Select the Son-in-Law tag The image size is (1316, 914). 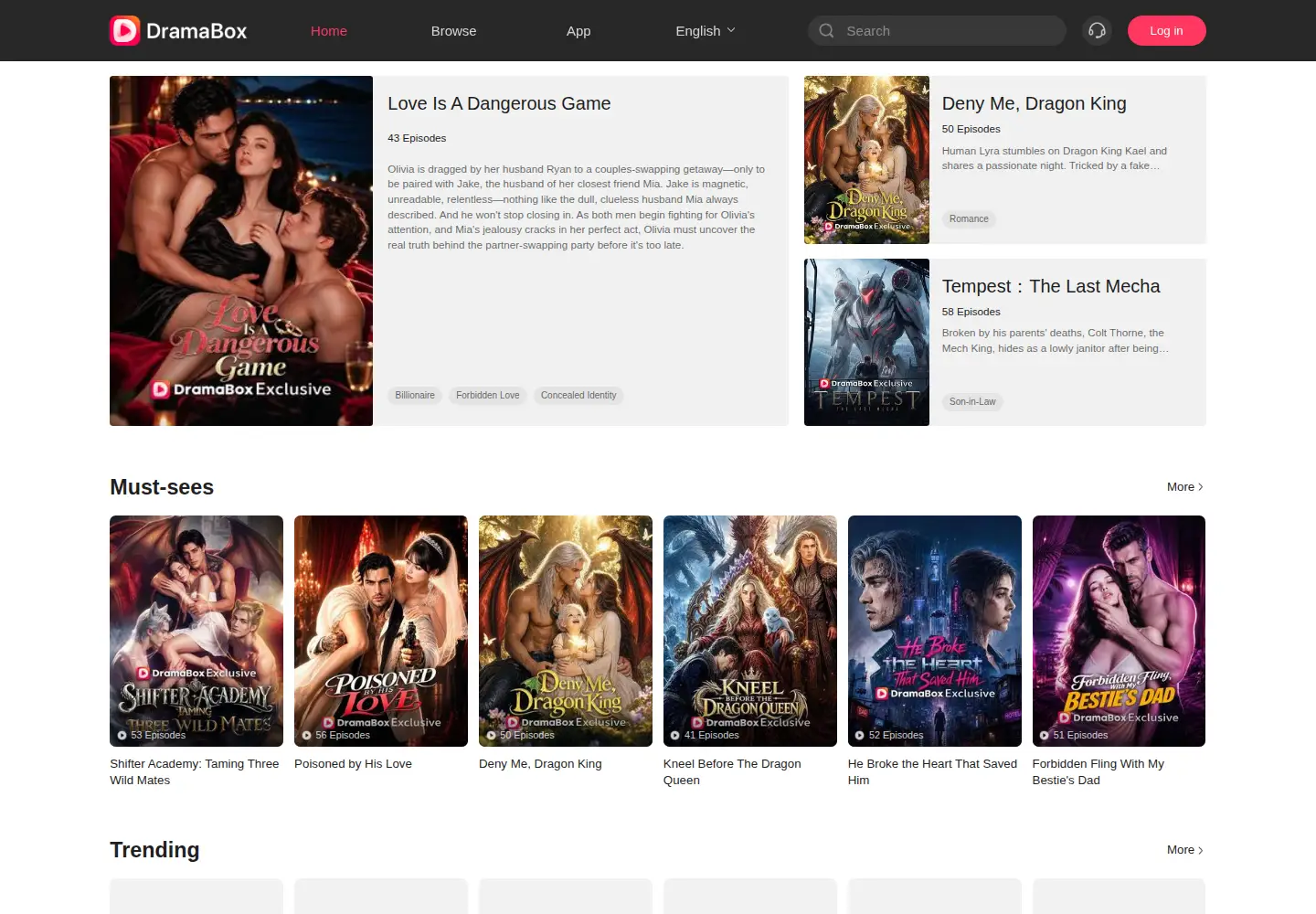pyautogui.click(x=972, y=402)
